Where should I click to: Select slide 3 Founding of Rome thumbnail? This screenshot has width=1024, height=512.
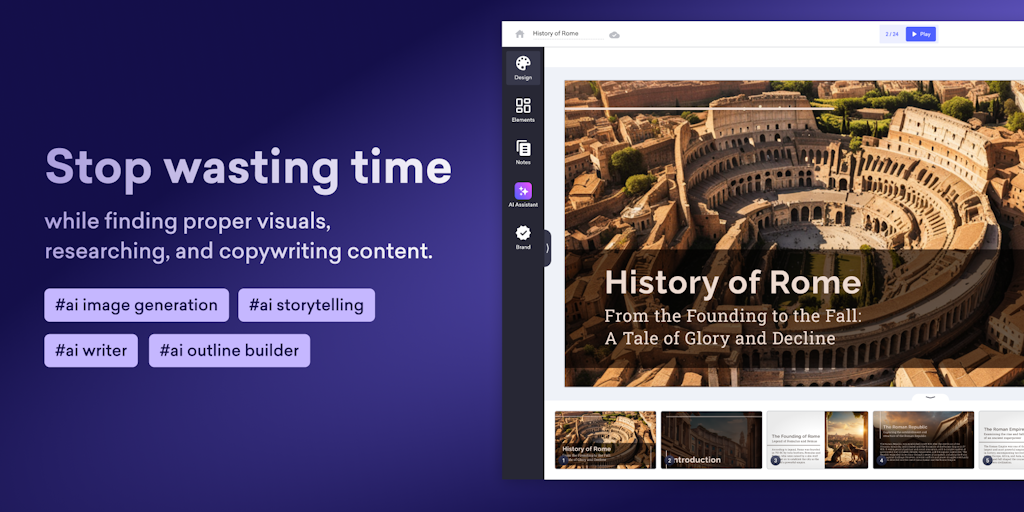coord(817,440)
